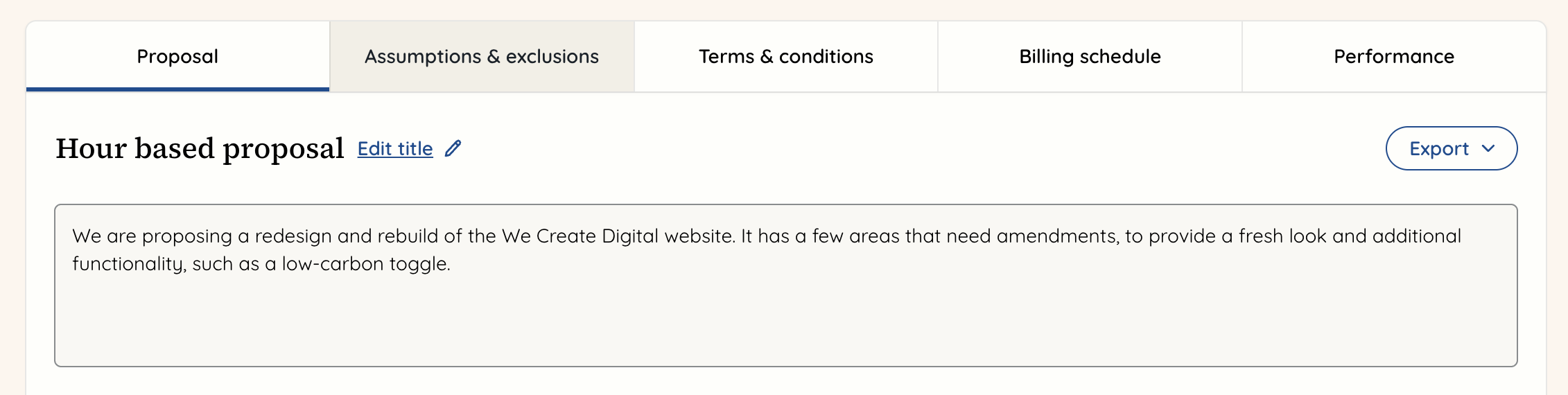Select the Proposal tab

coord(177,56)
